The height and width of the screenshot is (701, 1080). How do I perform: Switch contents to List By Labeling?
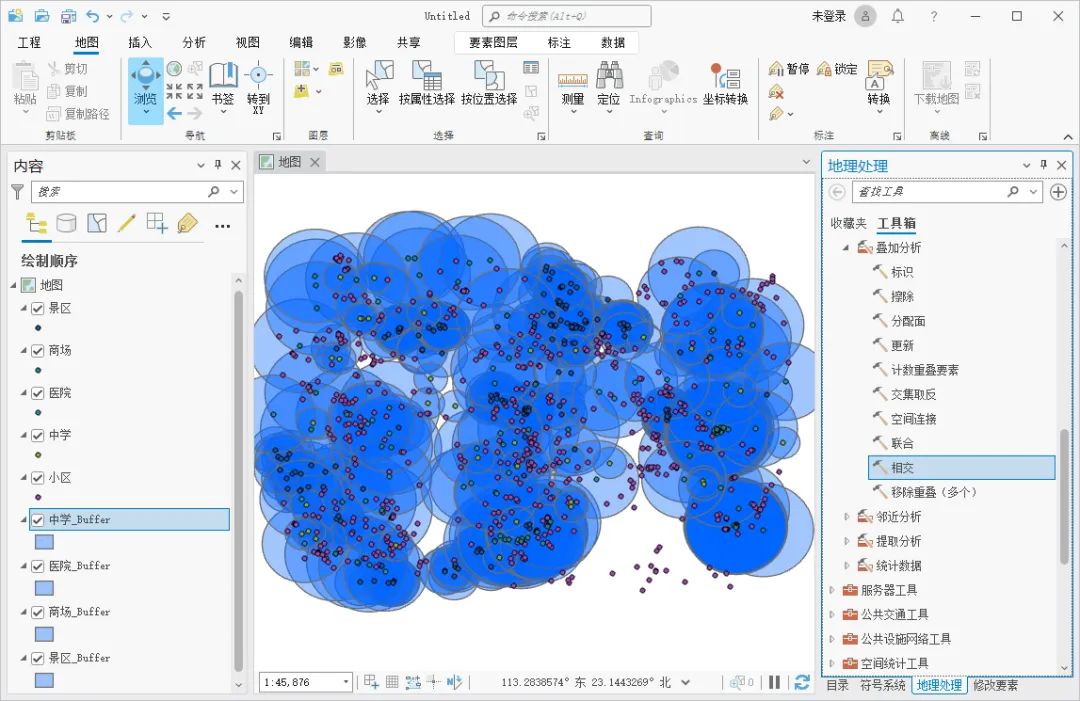tap(187, 223)
